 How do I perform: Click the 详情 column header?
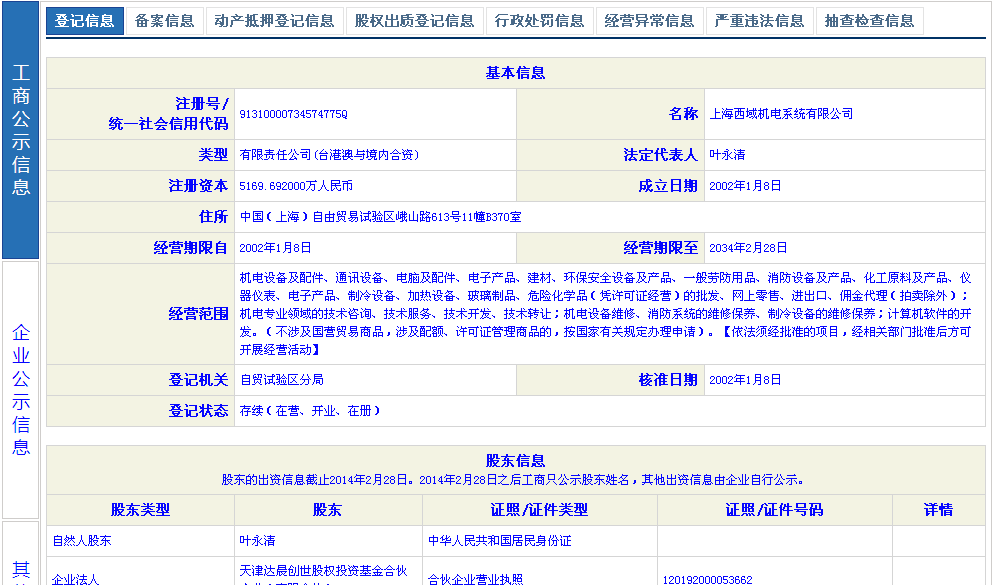pyautogui.click(x=938, y=510)
